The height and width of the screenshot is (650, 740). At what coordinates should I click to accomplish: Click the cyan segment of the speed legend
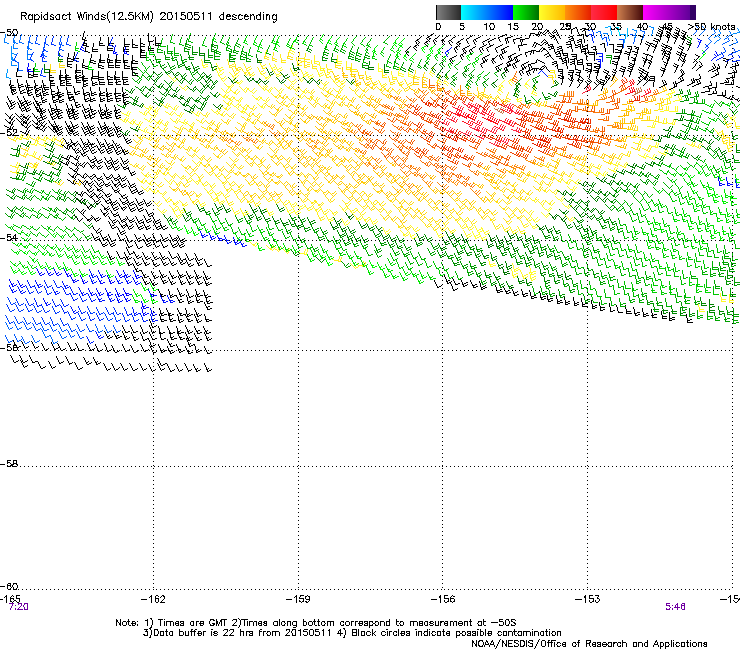point(474,12)
